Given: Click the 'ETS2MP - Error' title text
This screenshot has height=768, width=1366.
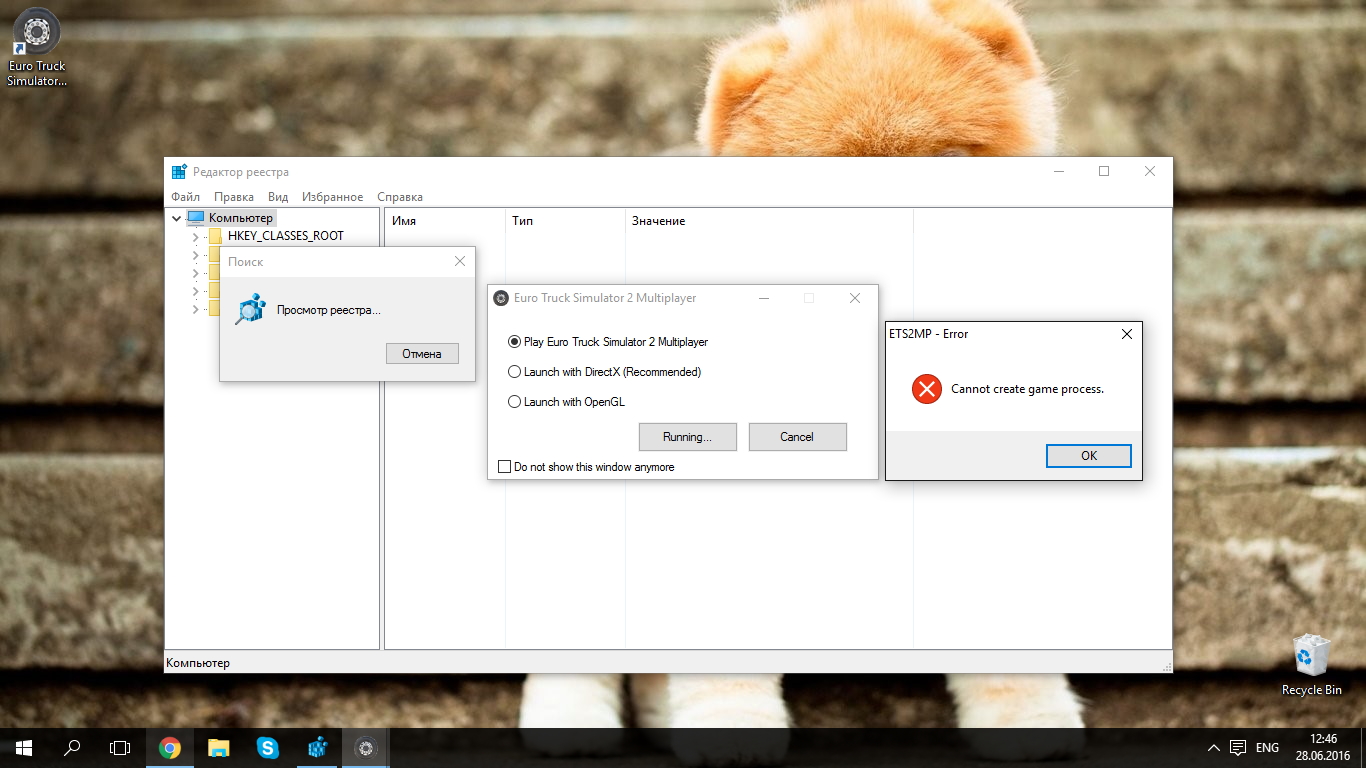Looking at the screenshot, I should click(928, 334).
